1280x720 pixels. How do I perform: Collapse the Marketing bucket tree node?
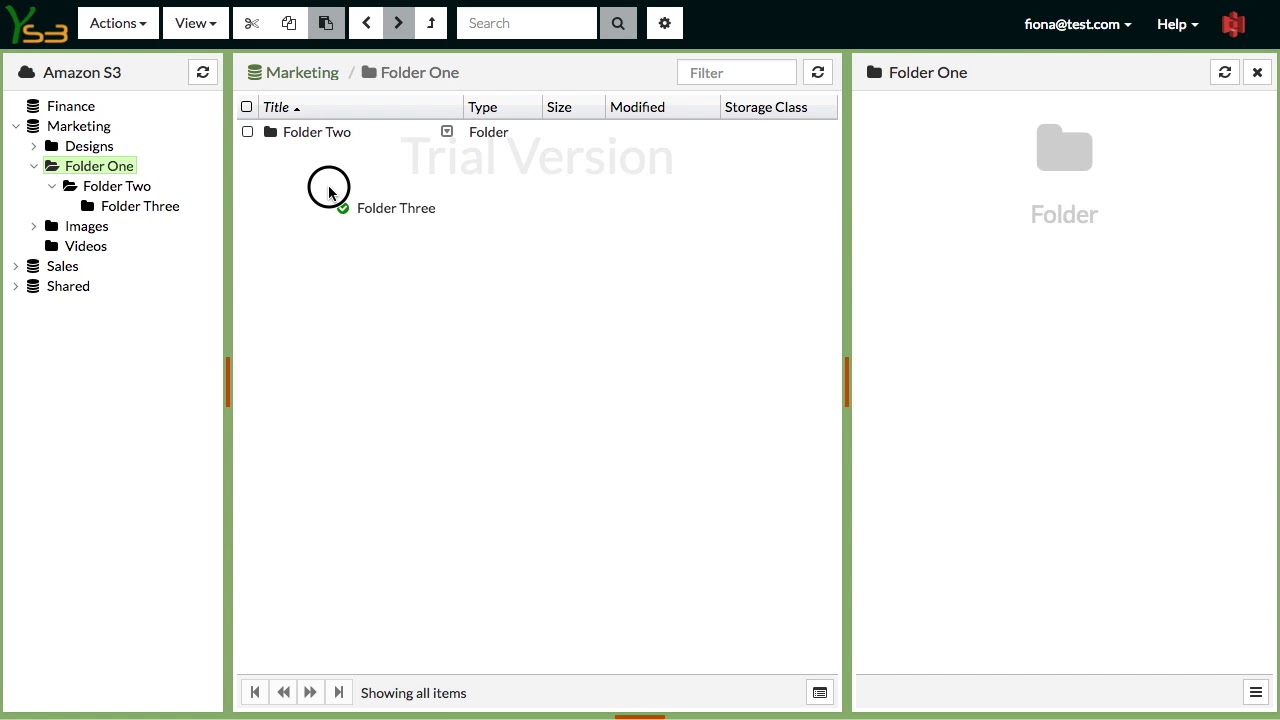[x=16, y=126]
